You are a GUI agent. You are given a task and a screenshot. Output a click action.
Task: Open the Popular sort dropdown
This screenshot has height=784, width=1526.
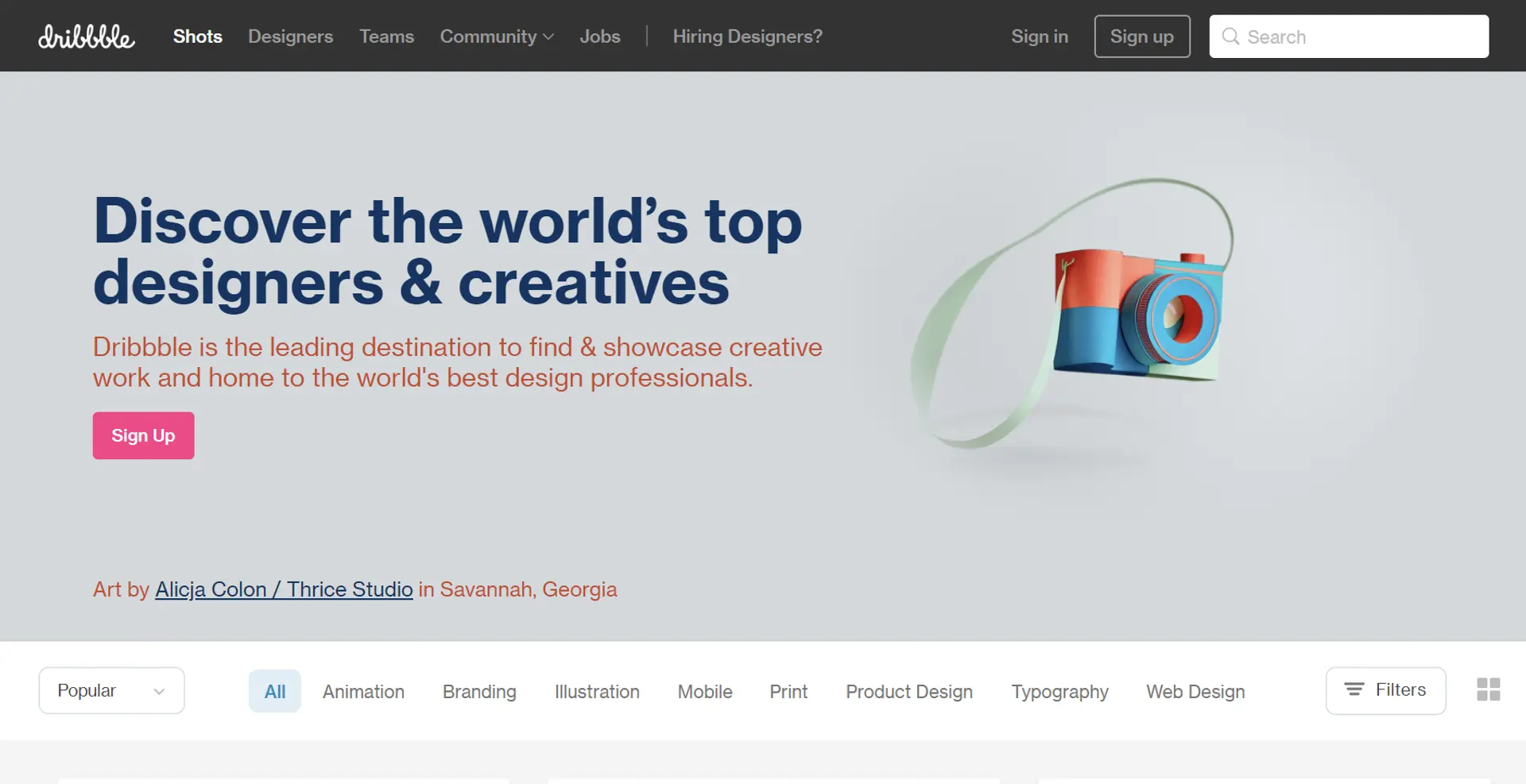(x=111, y=690)
